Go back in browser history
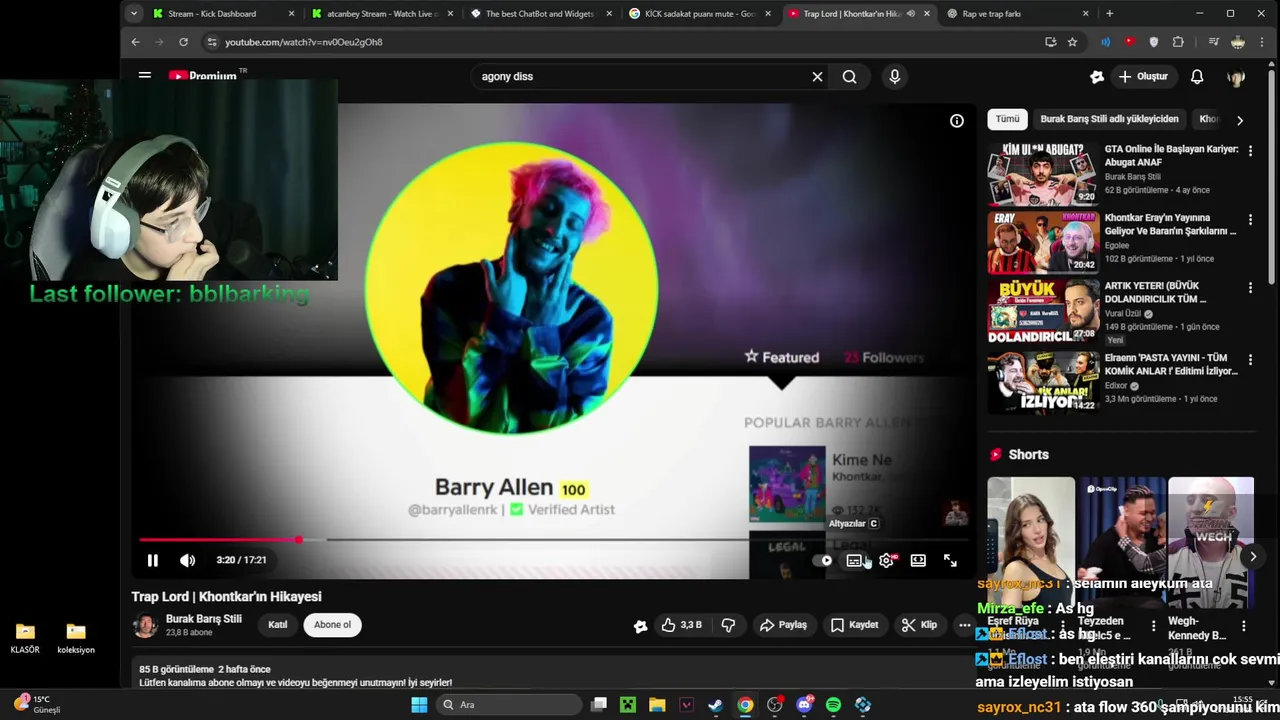 tap(136, 42)
